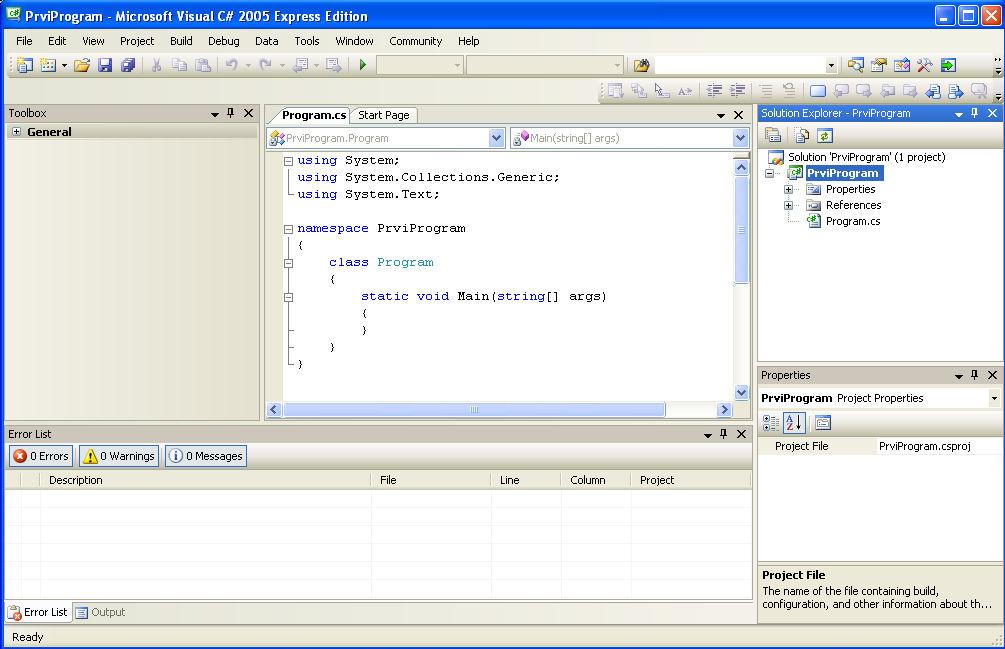This screenshot has height=649, width=1005.
Task: Start debugging with the green play icon
Action: [x=363, y=65]
